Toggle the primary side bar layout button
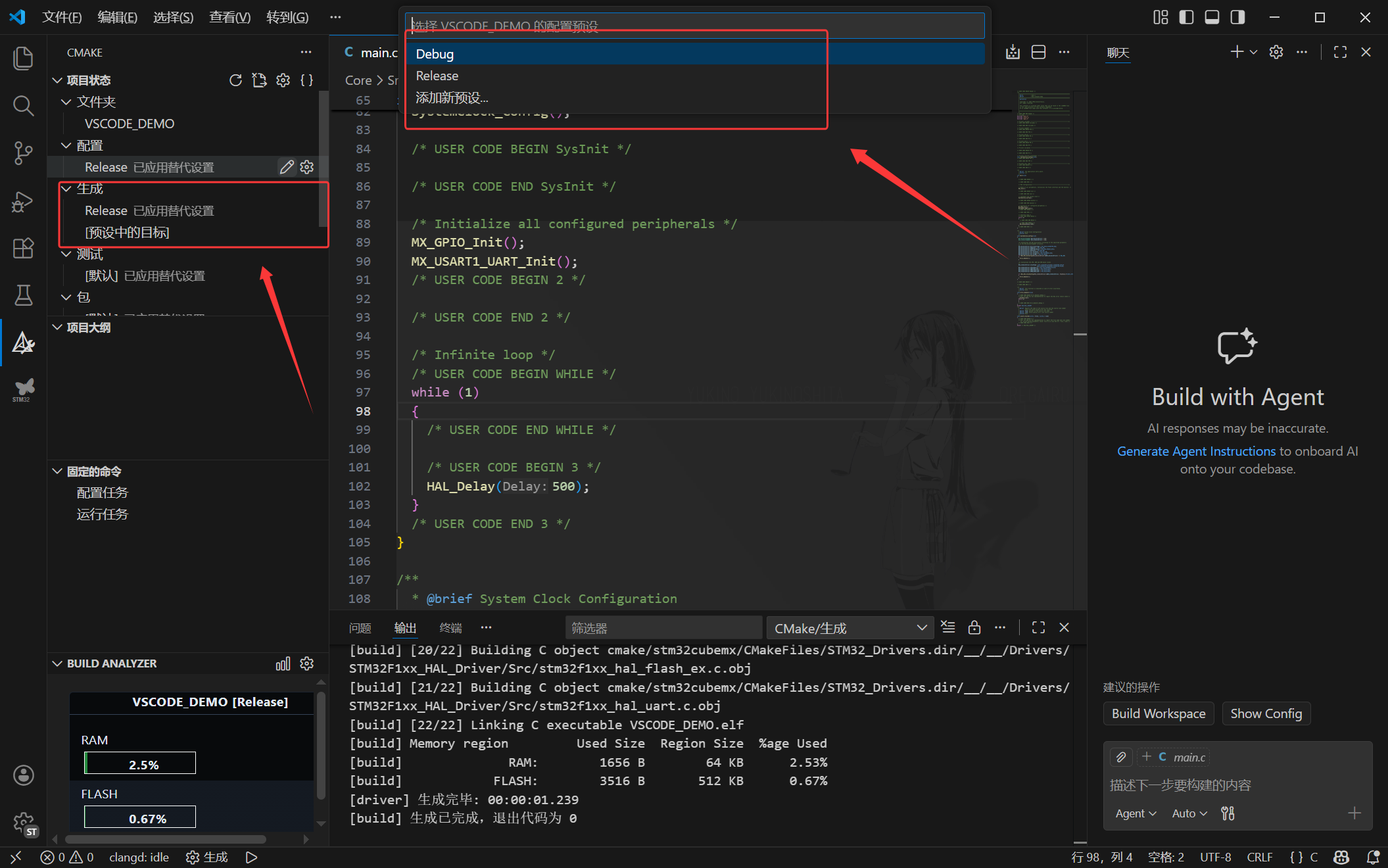Viewport: 1388px width, 868px height. 1186,17
